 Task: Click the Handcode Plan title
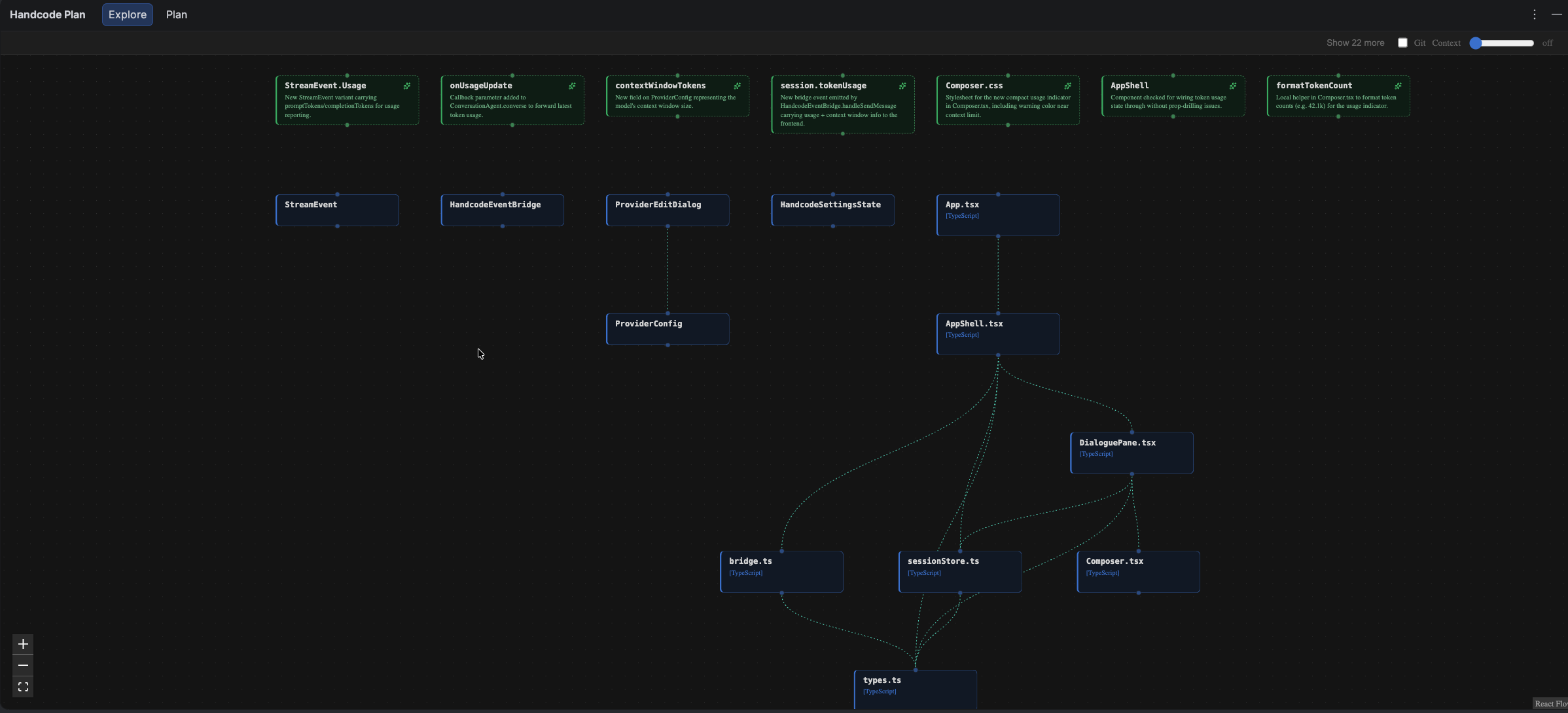[48, 14]
